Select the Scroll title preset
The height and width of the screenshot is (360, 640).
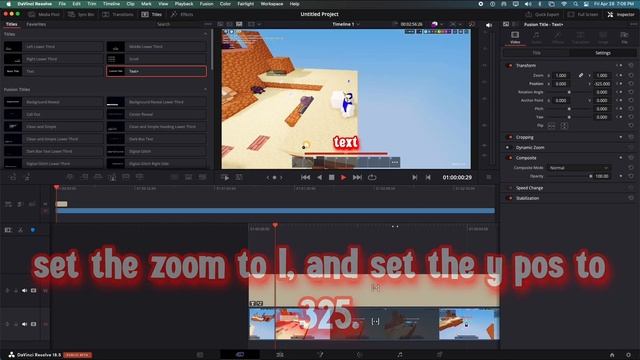[x=156, y=59]
